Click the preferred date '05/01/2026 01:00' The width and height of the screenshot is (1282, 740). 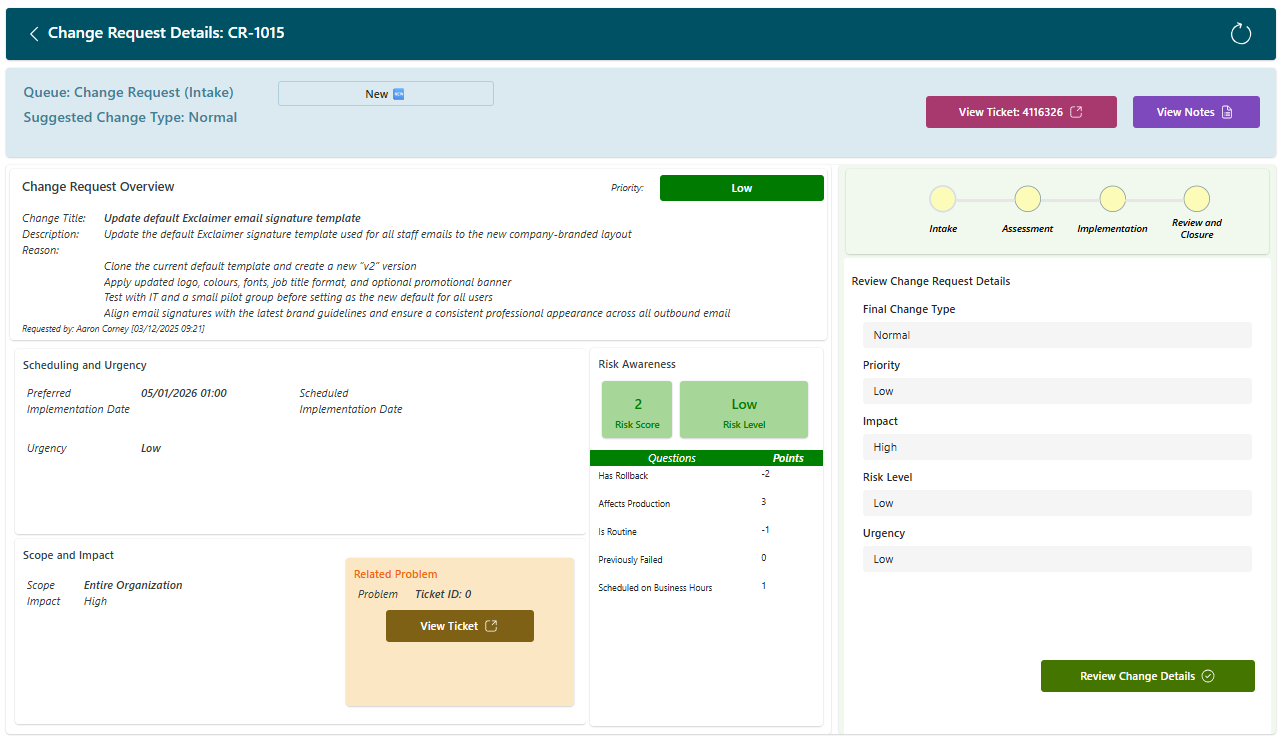coord(184,393)
